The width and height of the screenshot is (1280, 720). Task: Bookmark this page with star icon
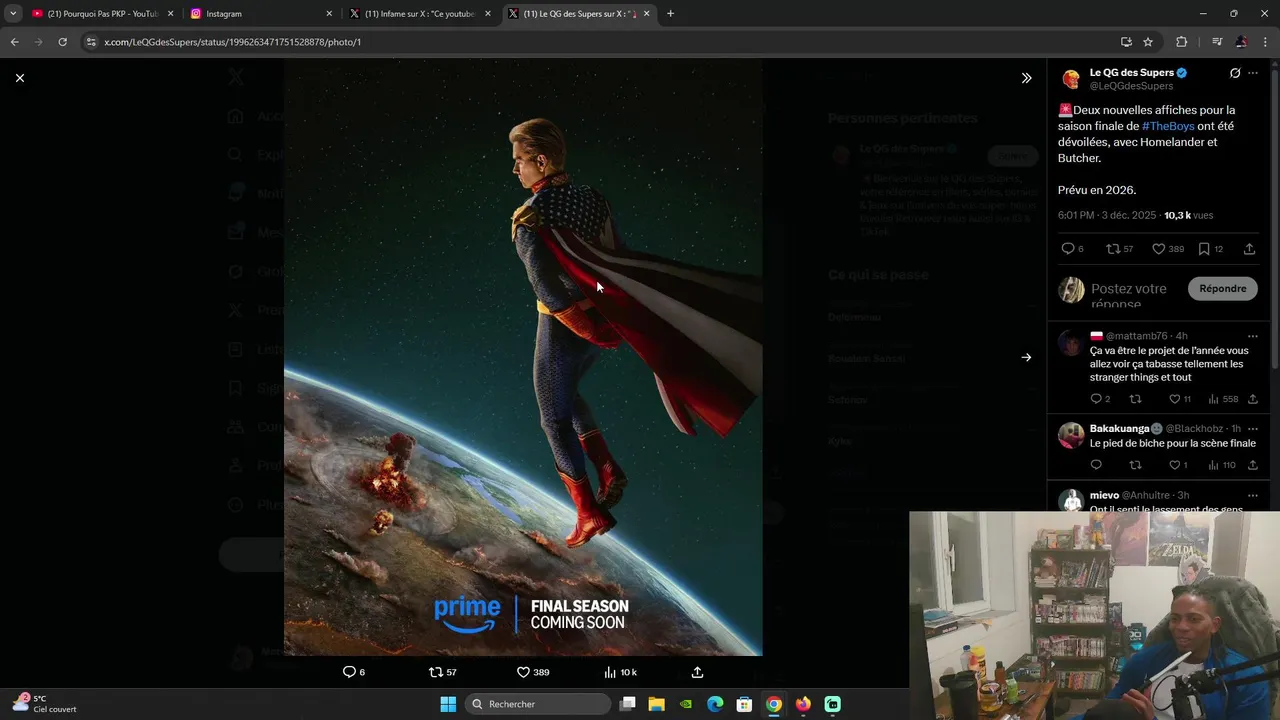[x=1148, y=42]
